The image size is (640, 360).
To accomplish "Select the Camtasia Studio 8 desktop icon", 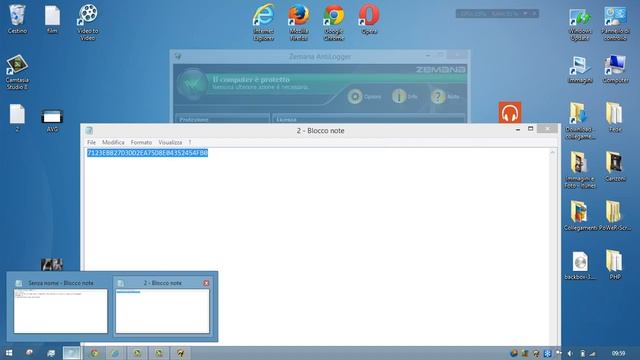I will pos(17,72).
